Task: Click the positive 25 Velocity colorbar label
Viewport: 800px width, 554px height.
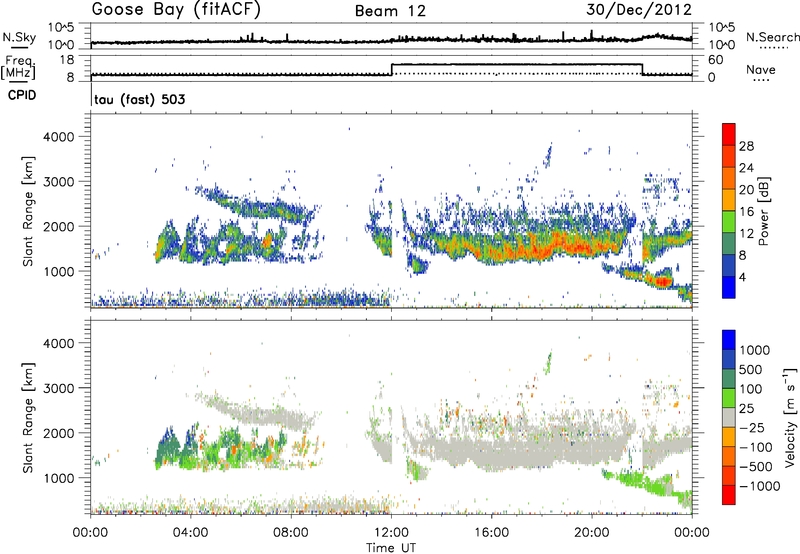Action: 746,409
